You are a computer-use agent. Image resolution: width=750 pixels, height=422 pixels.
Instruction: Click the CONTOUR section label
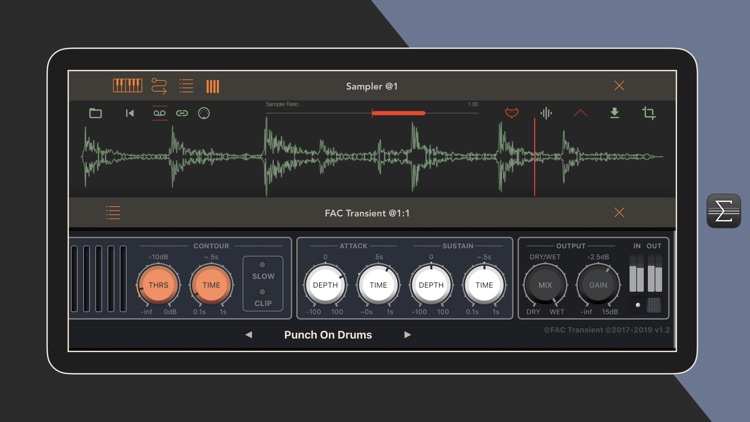(x=211, y=246)
